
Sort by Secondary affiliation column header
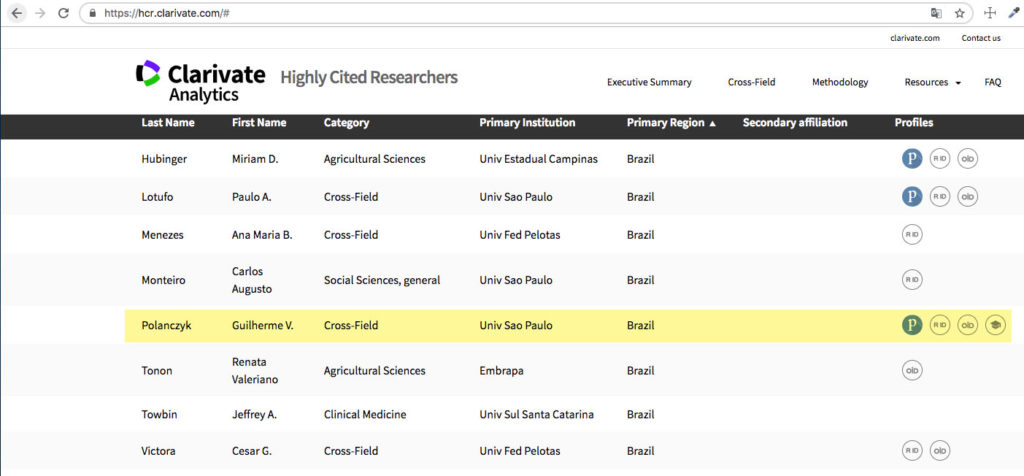click(795, 123)
